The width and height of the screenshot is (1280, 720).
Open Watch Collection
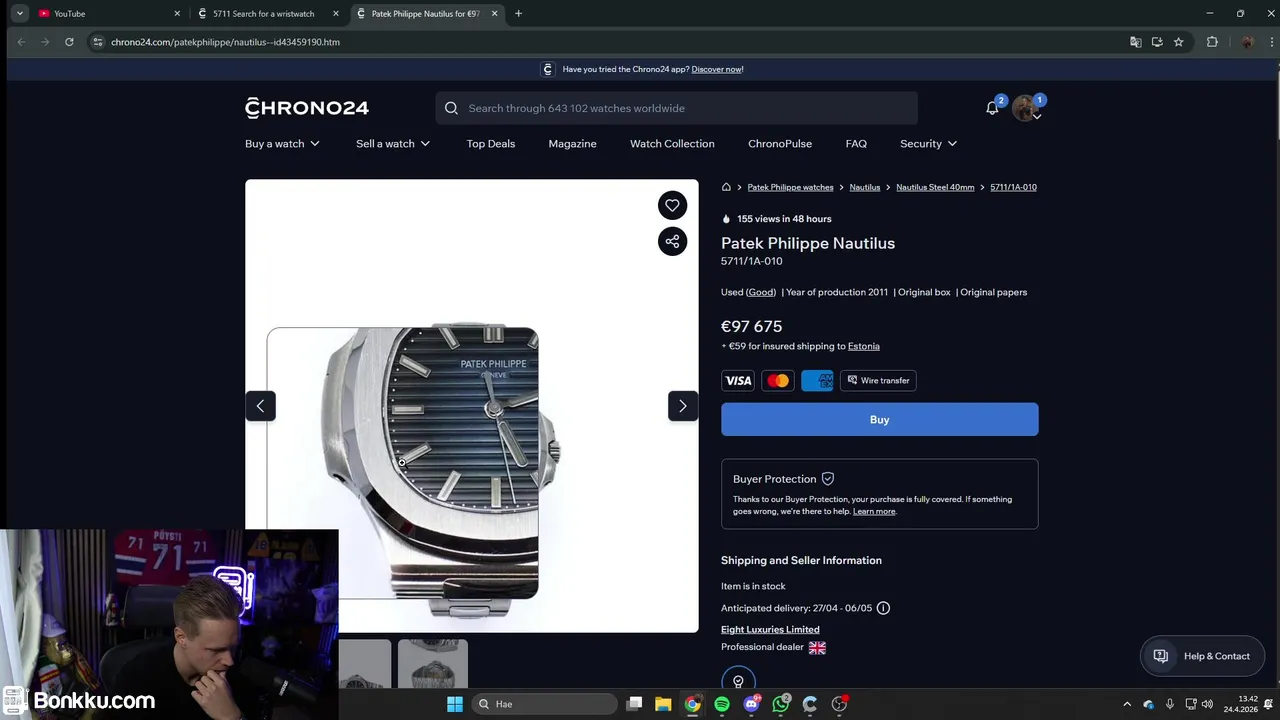pyautogui.click(x=672, y=144)
